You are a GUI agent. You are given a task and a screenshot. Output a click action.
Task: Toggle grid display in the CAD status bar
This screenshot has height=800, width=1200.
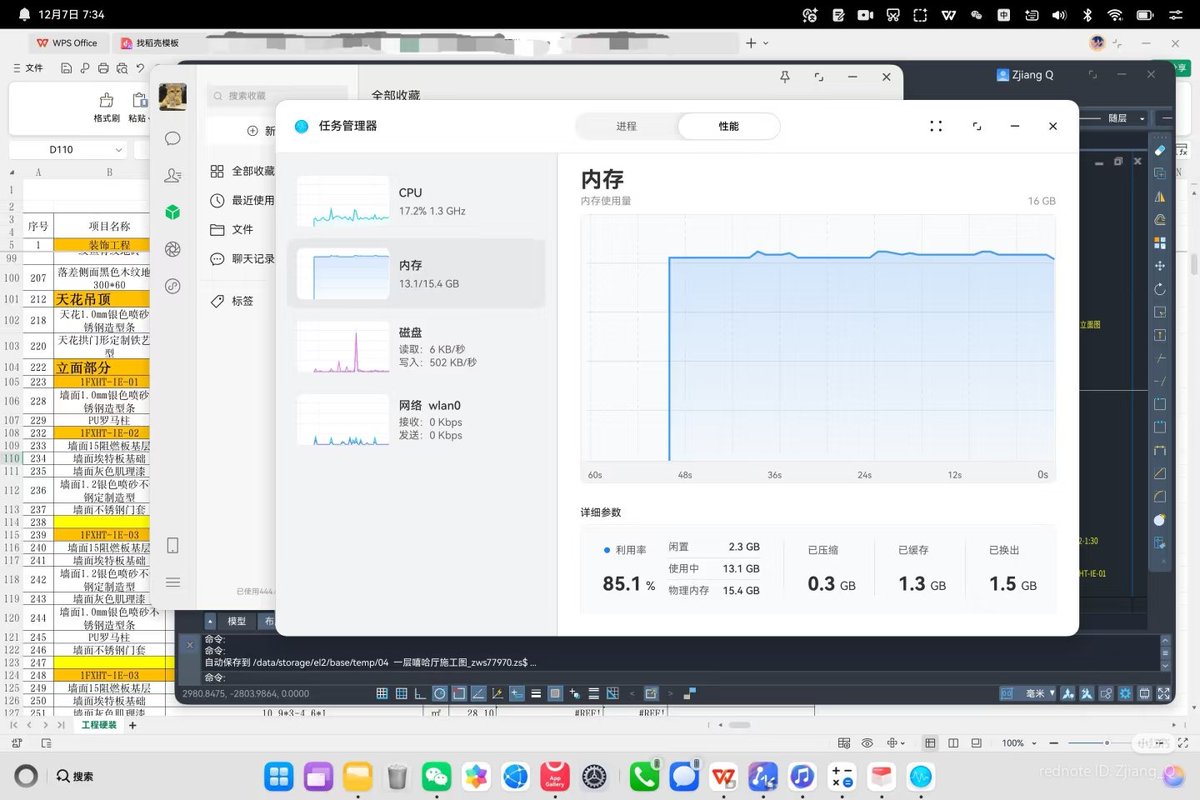(x=401, y=693)
